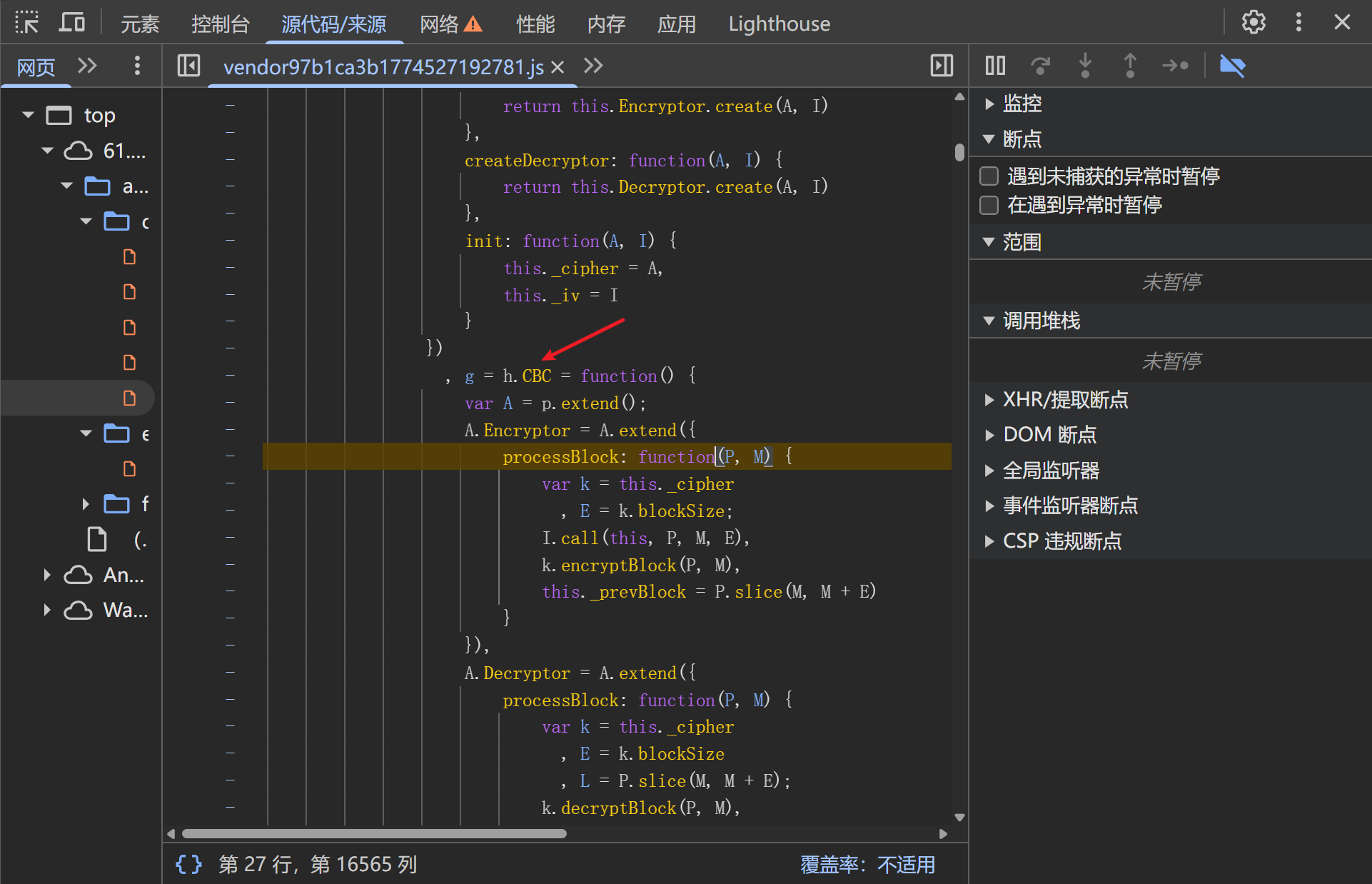Click the 'k.encryptBlock(P, M),' line
Viewport: 1372px width, 884px height.
coord(641,565)
